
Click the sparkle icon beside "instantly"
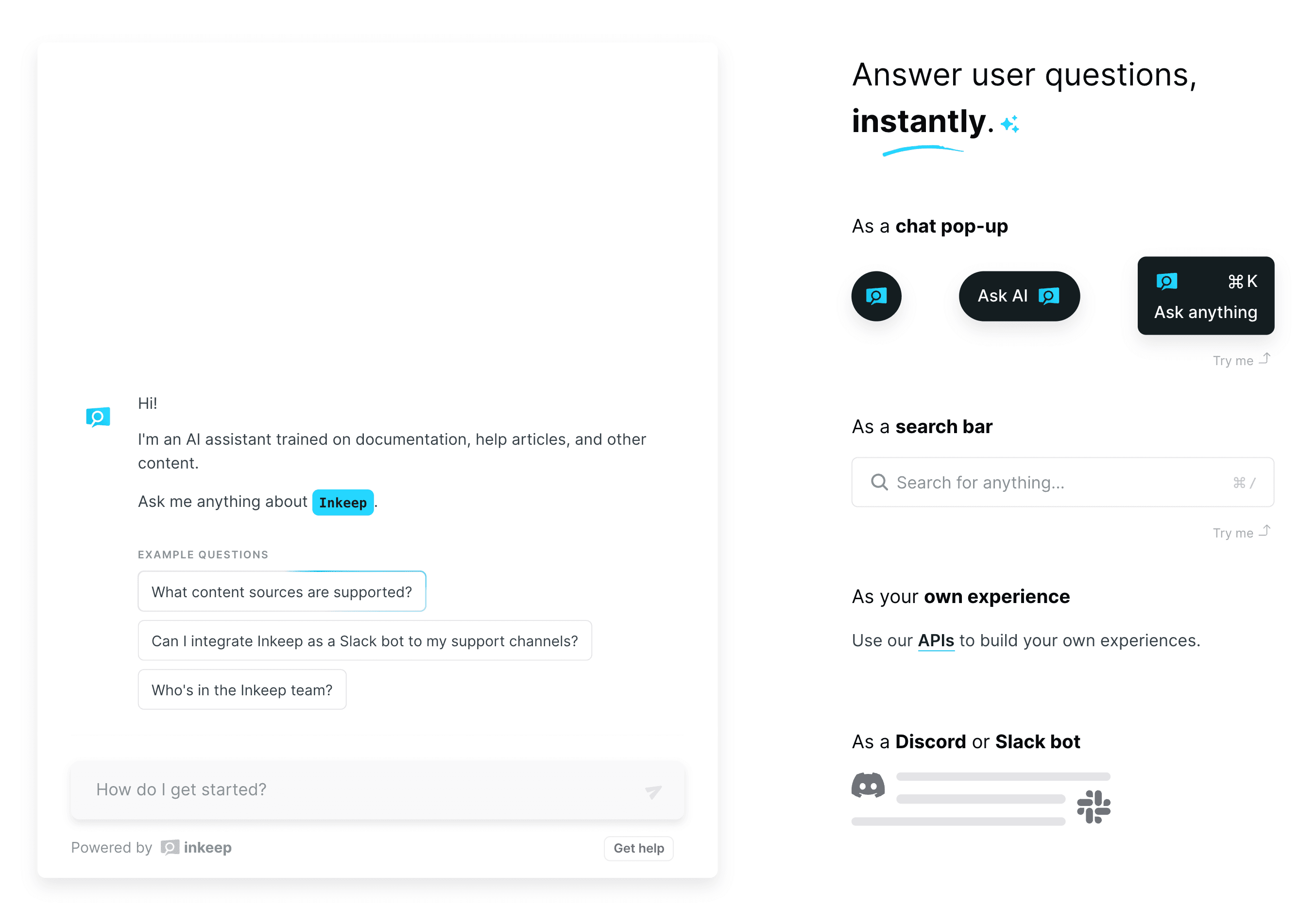pos(1010,124)
